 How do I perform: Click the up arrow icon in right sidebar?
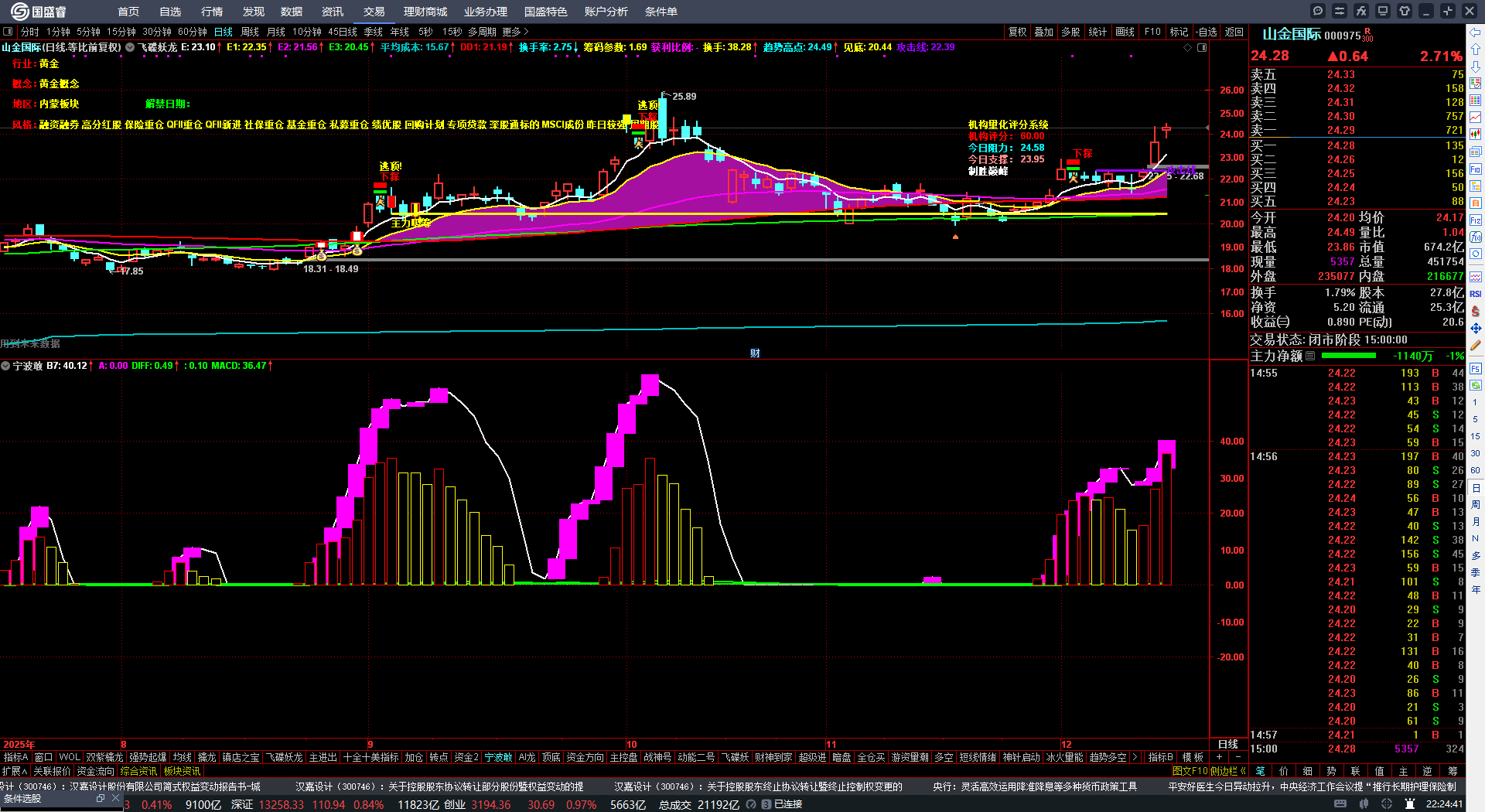[x=1476, y=49]
